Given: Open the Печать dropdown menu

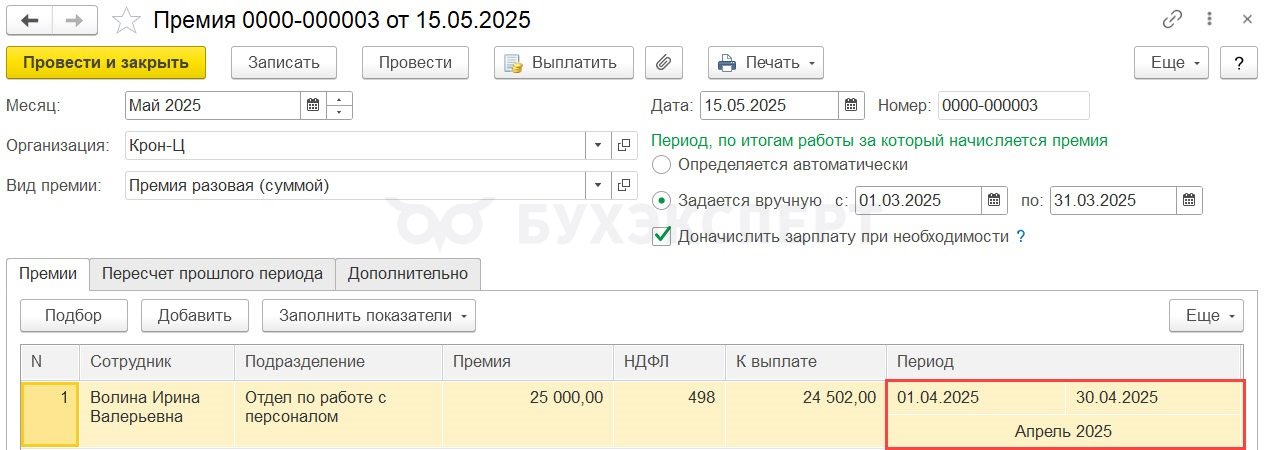Looking at the screenshot, I should 766,62.
